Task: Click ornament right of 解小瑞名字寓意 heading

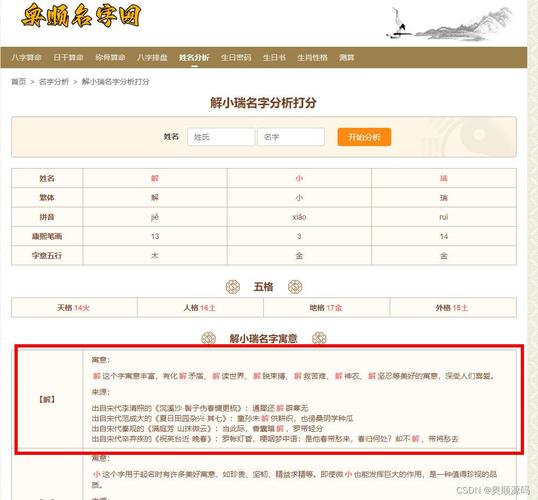Action: point(319,338)
